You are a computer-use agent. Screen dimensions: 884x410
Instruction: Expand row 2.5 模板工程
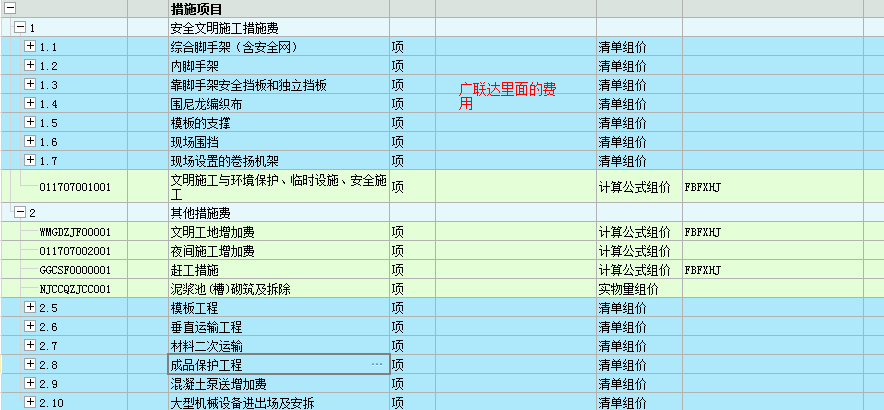[30, 307]
